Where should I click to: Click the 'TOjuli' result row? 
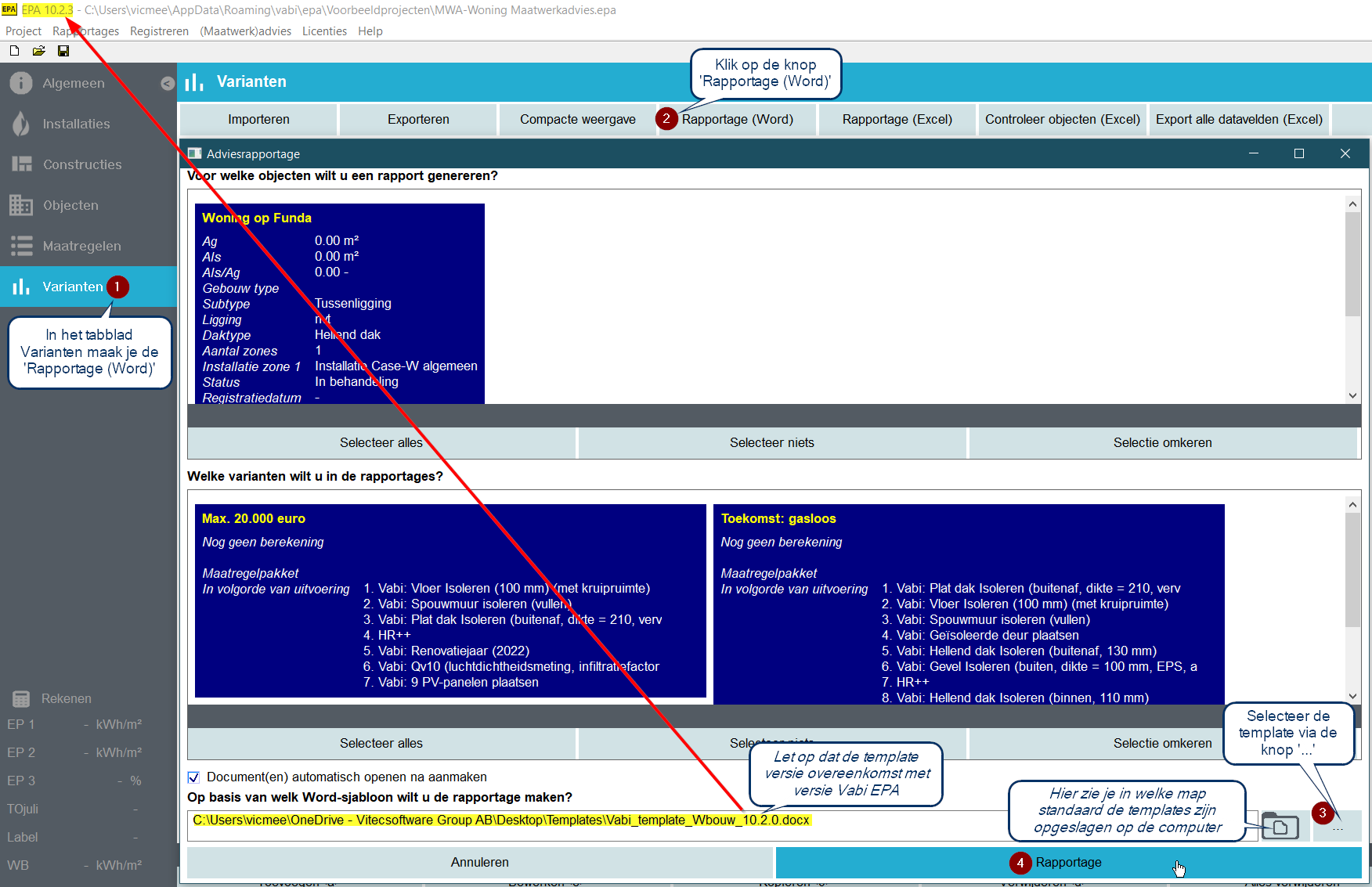click(74, 809)
